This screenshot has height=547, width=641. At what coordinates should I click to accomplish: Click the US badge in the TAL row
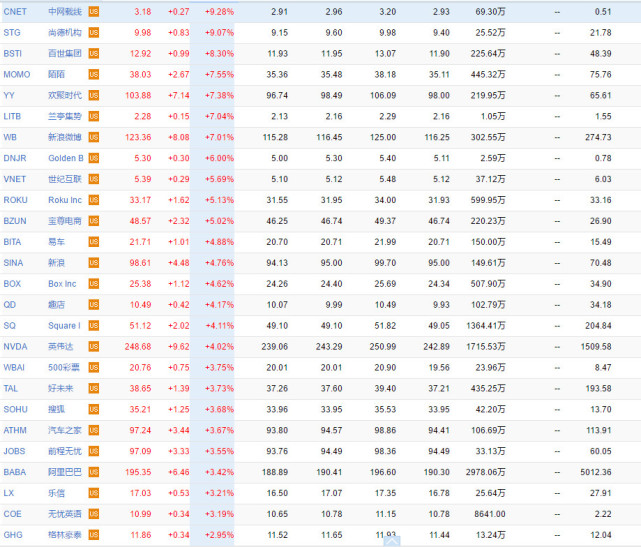[x=94, y=388]
